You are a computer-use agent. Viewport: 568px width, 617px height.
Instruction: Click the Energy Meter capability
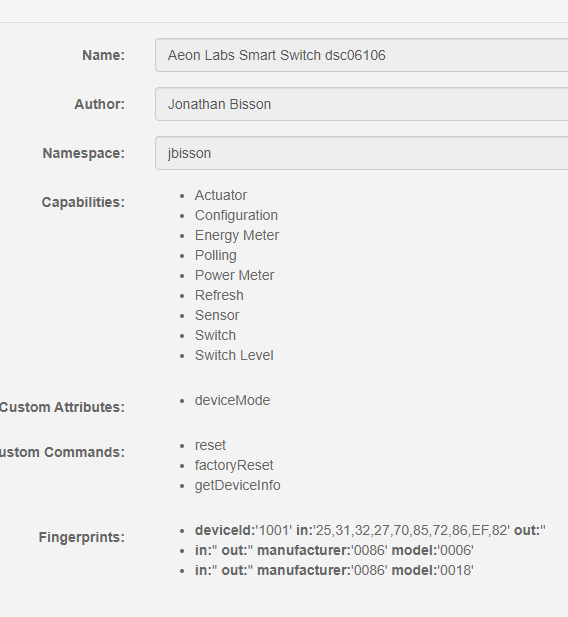click(237, 235)
